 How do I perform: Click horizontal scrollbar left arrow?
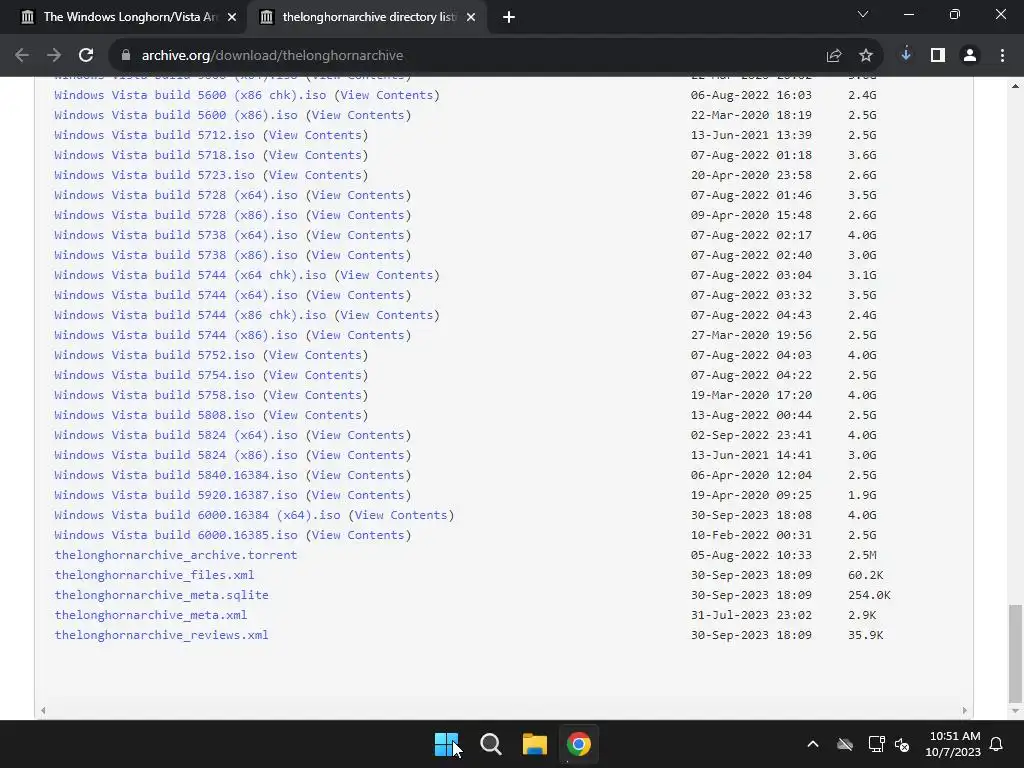tap(43, 711)
